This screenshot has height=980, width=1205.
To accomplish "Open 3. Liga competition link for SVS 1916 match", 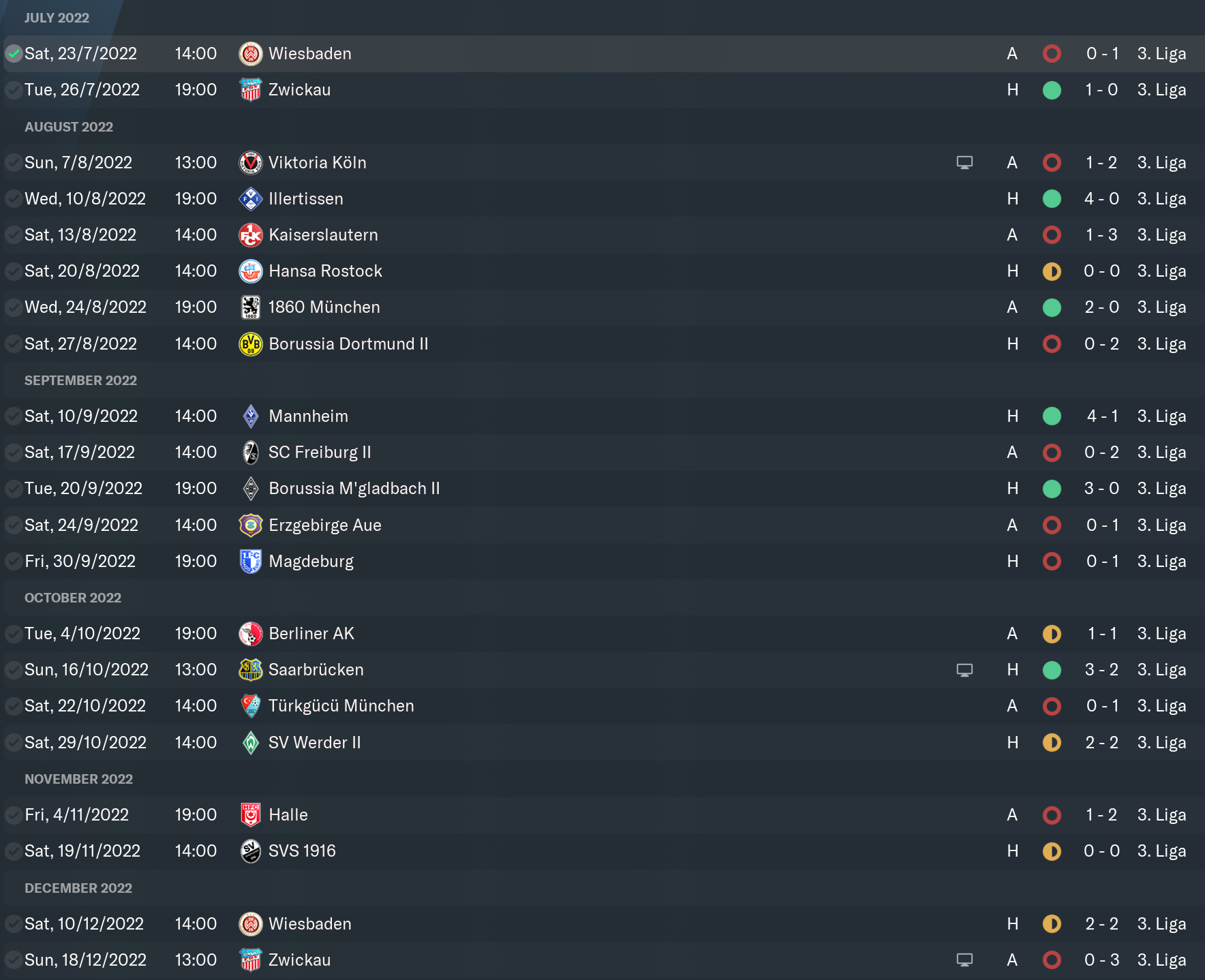I will [1161, 851].
